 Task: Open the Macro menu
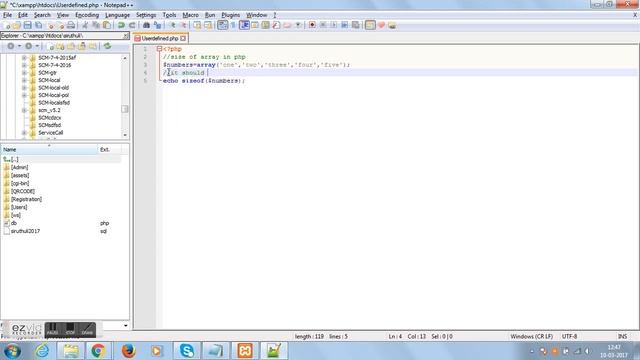[x=190, y=15]
